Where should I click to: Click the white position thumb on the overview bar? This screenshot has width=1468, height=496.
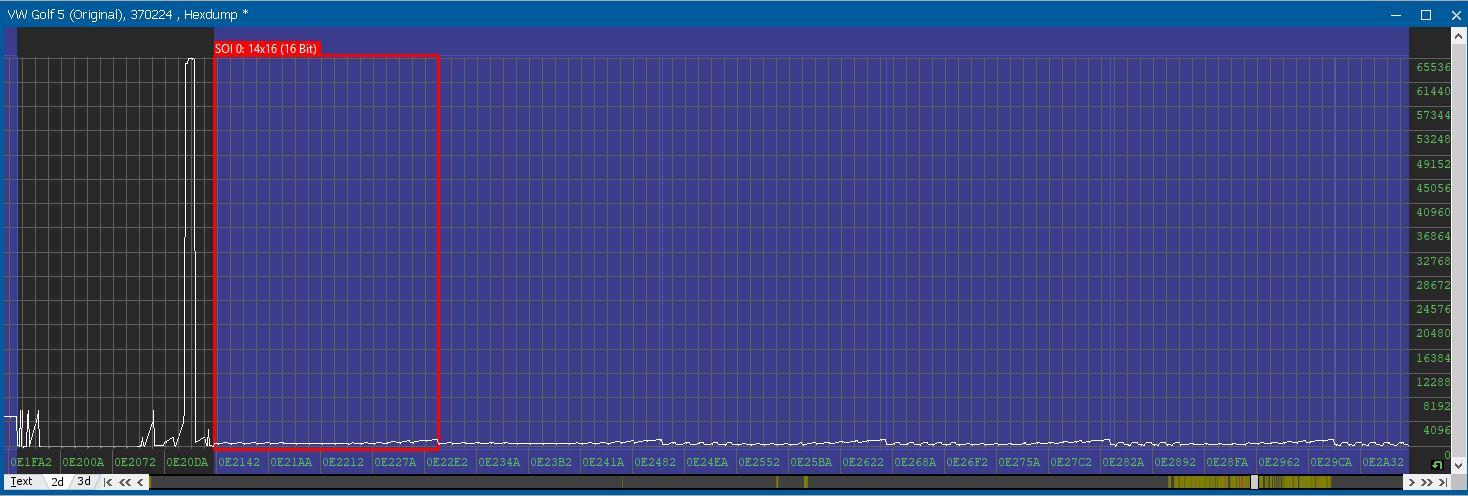(x=1254, y=482)
